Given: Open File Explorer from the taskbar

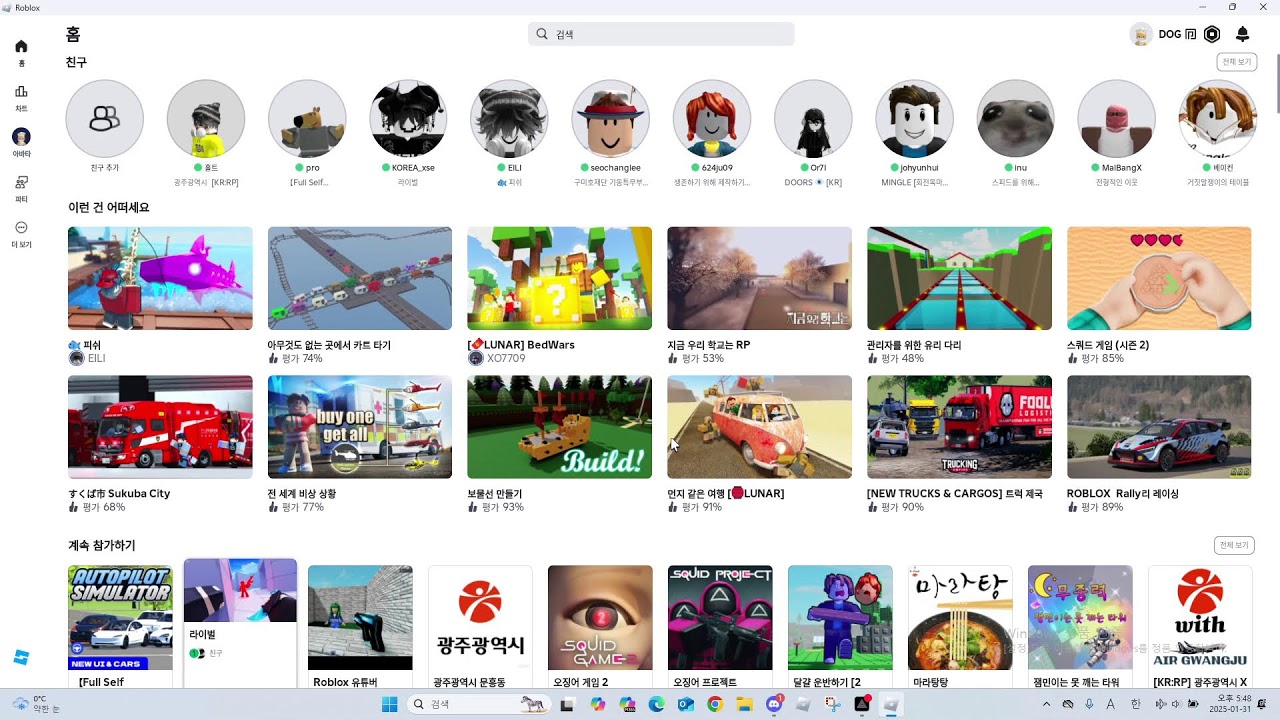Looking at the screenshot, I should coord(744,704).
